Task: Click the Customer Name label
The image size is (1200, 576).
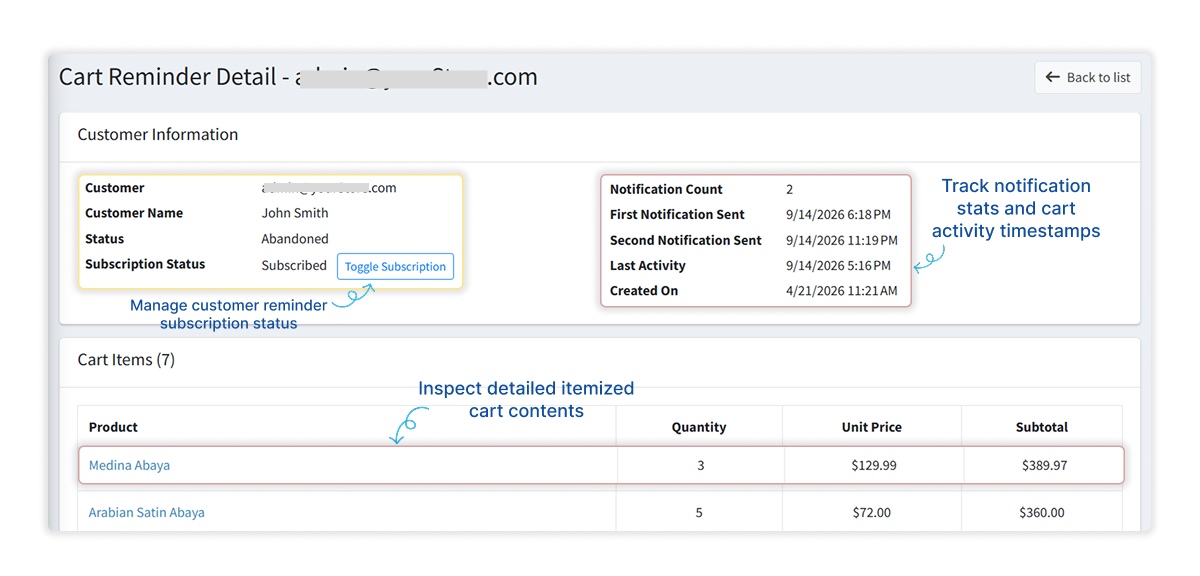Action: pos(134,213)
